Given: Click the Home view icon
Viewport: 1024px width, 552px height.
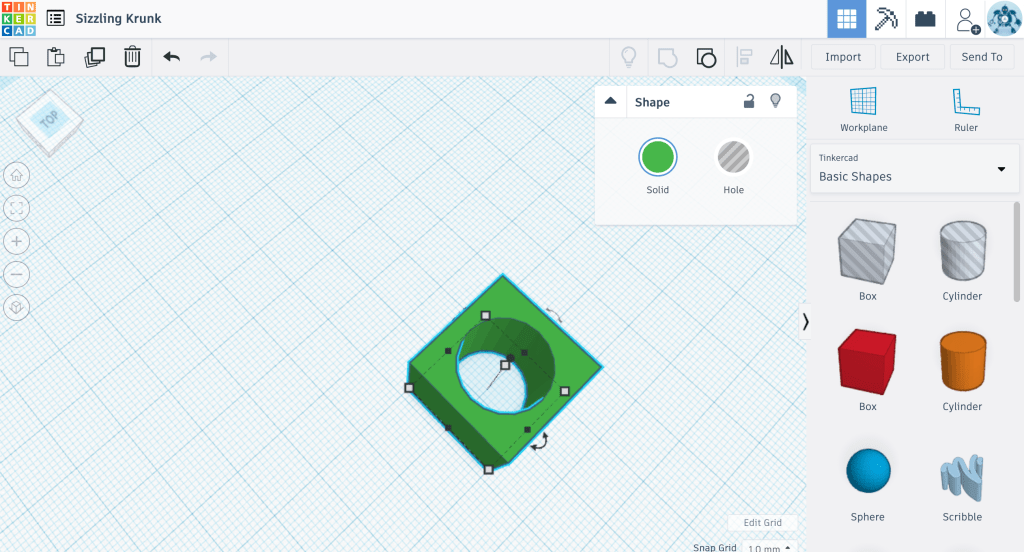Looking at the screenshot, I should (x=17, y=175).
